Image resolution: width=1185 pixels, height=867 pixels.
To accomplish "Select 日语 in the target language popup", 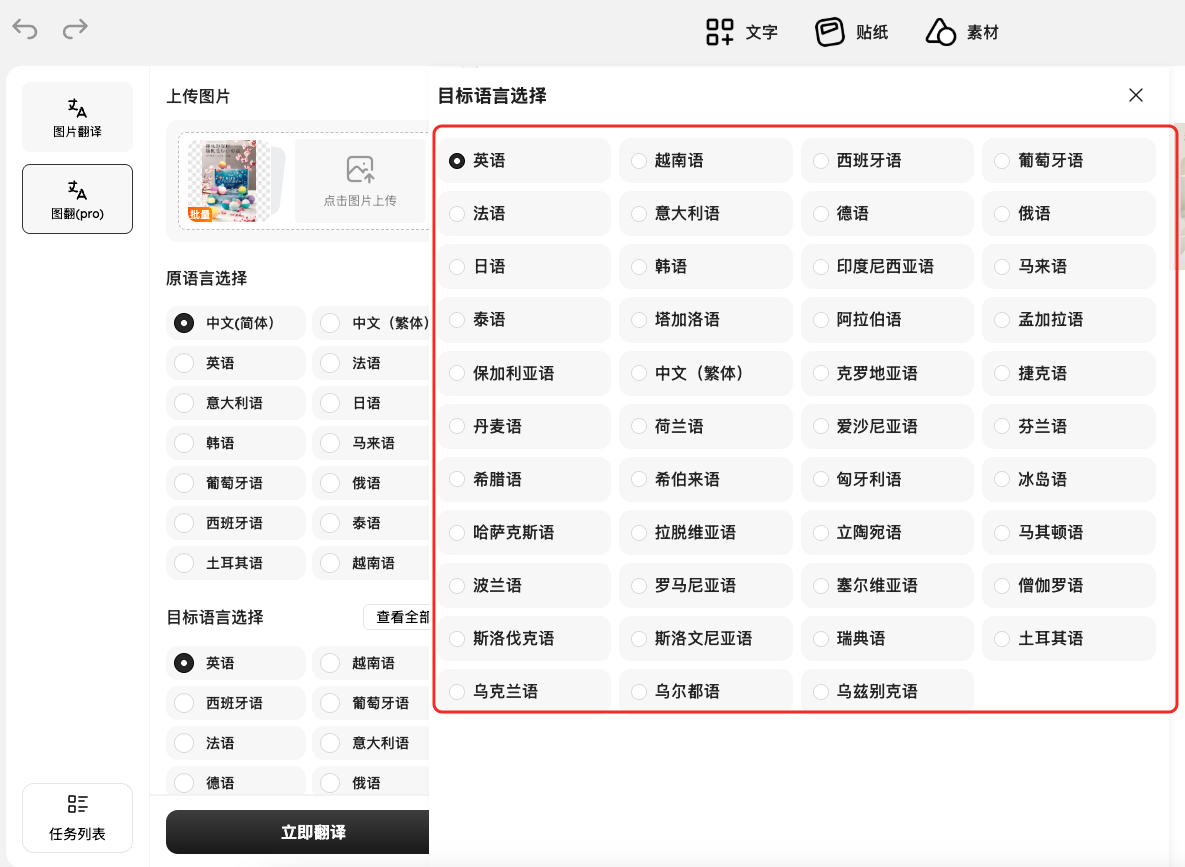I will pyautogui.click(x=524, y=266).
